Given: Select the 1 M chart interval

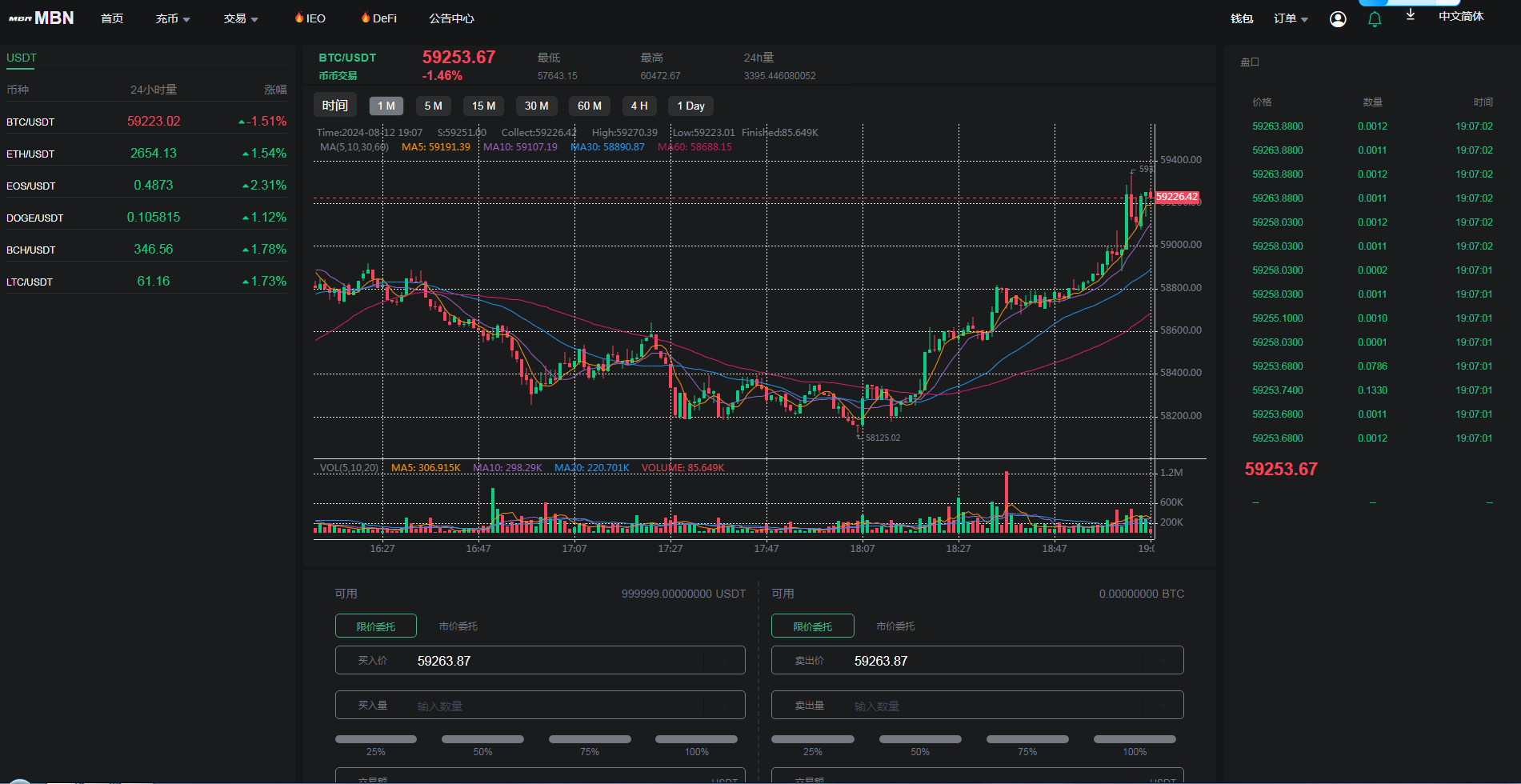Looking at the screenshot, I should click(386, 106).
